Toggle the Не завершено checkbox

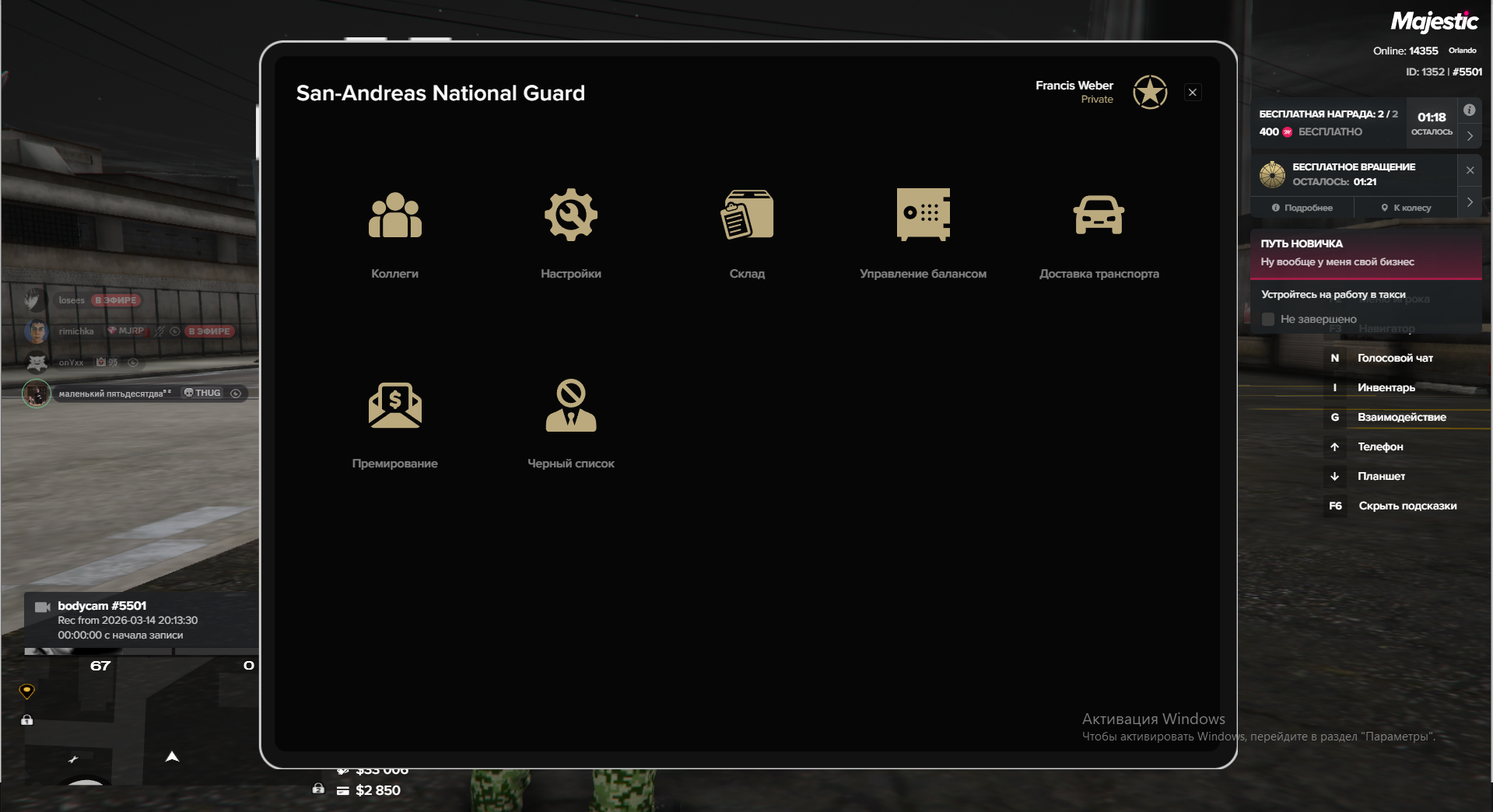click(x=1268, y=320)
